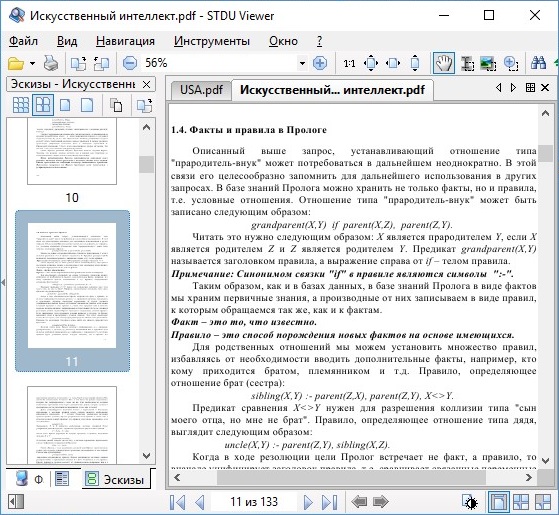Screen dimensions: 559x515
Task: Go to the previous page
Action: pos(200,502)
